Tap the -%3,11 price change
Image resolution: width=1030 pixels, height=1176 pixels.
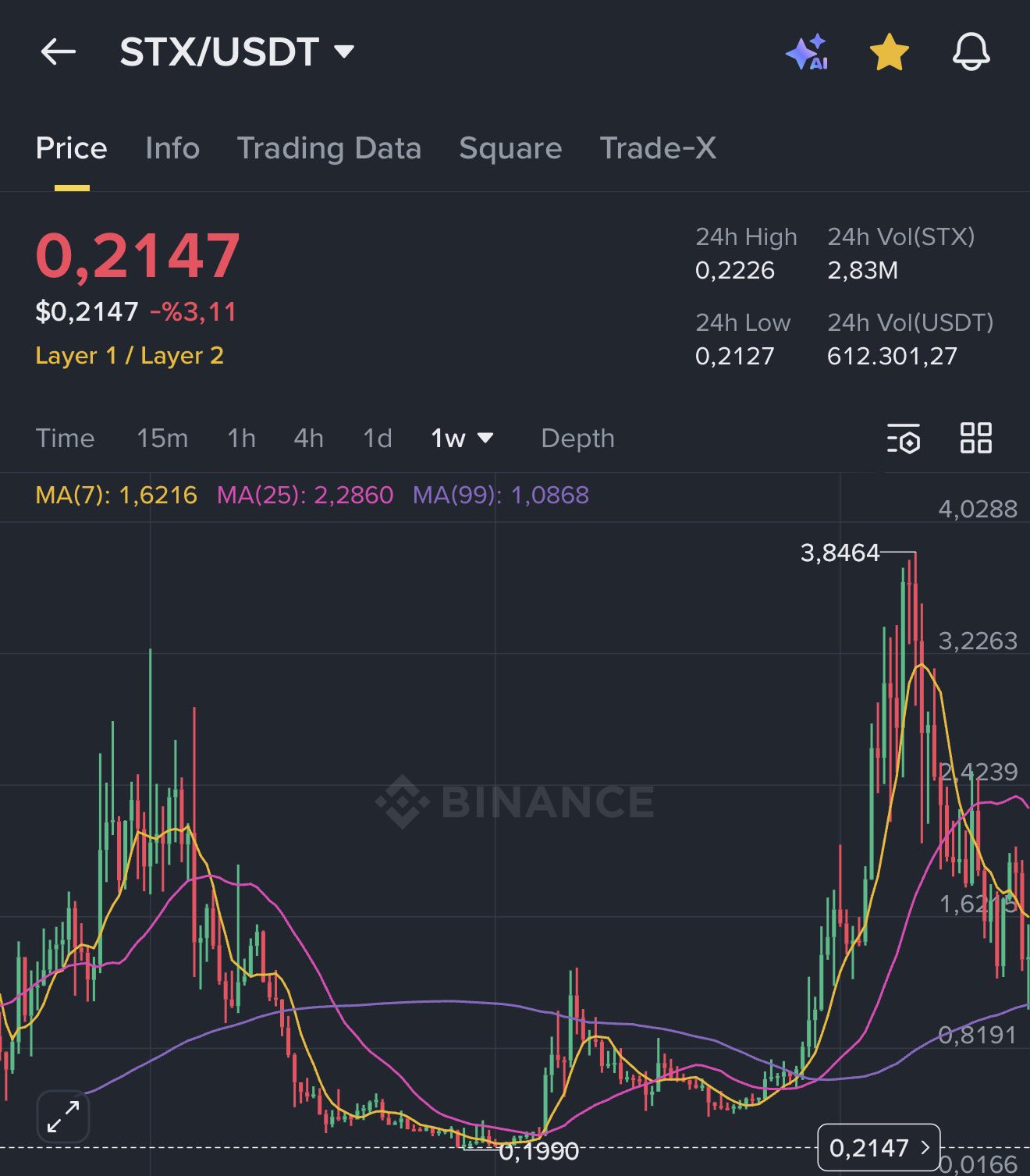pos(193,311)
